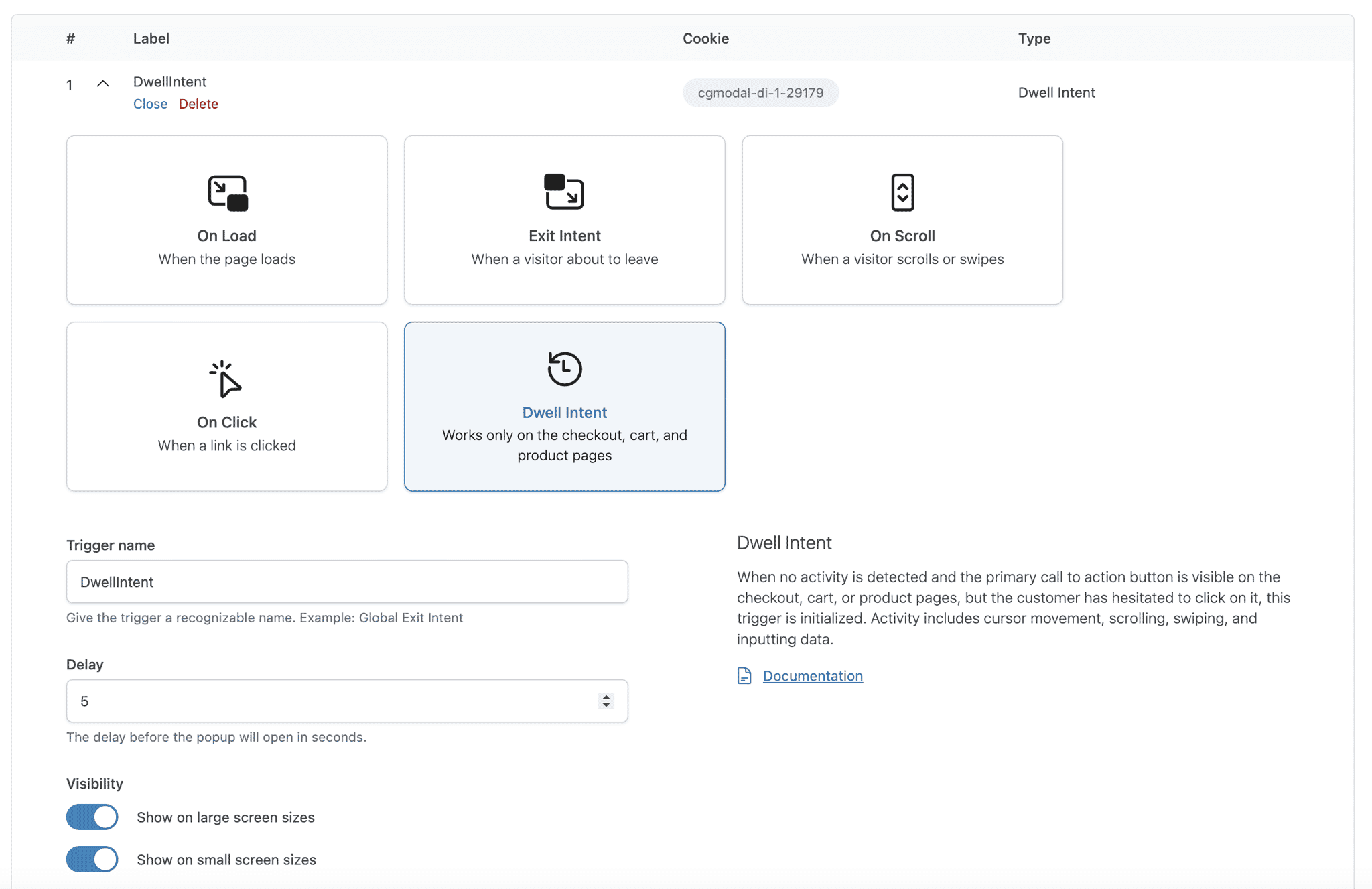The image size is (1372, 889).
Task: Select the Dwell Intent card title
Action: coord(564,413)
